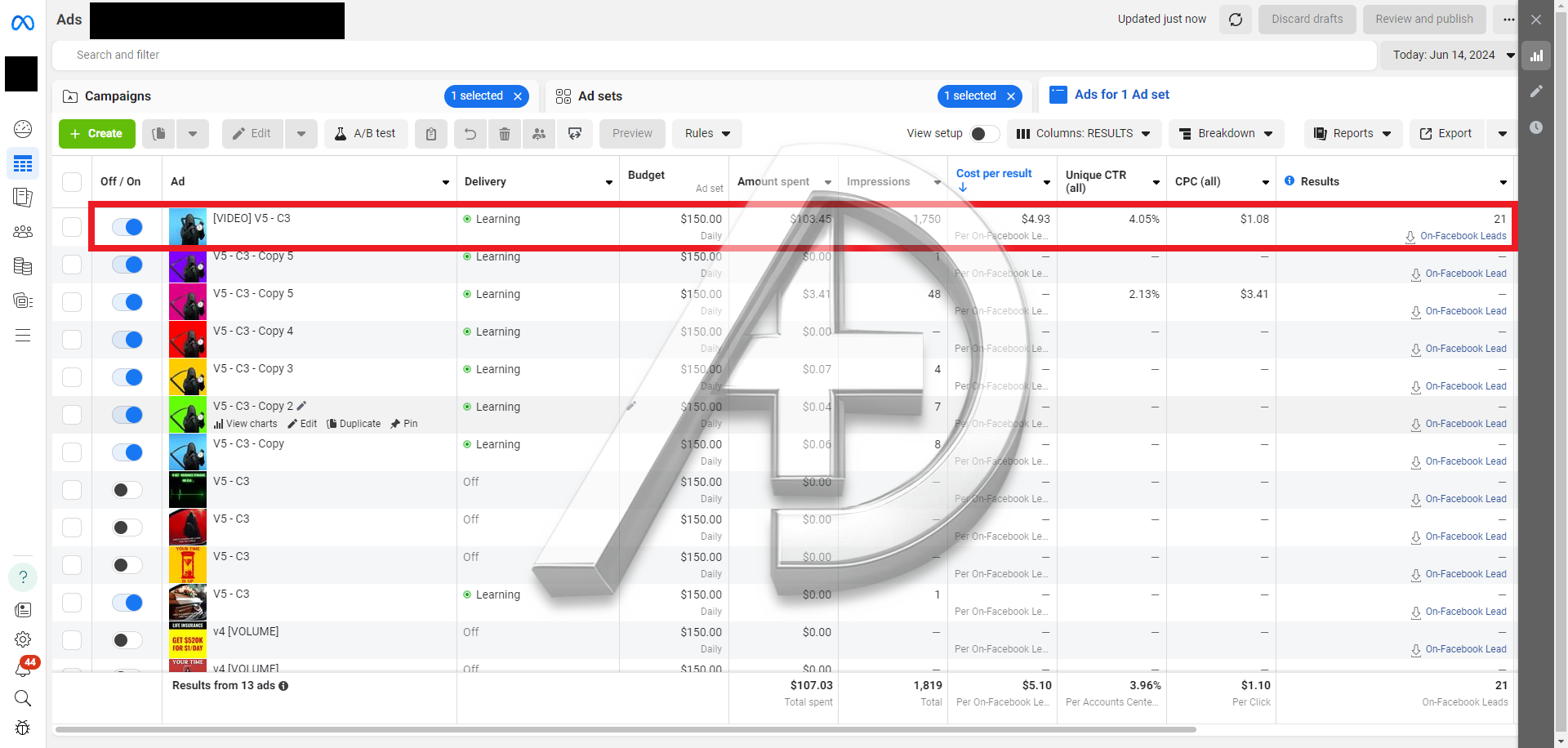Click the undo arrow icon in toolbar
1568x748 pixels.
(x=470, y=134)
